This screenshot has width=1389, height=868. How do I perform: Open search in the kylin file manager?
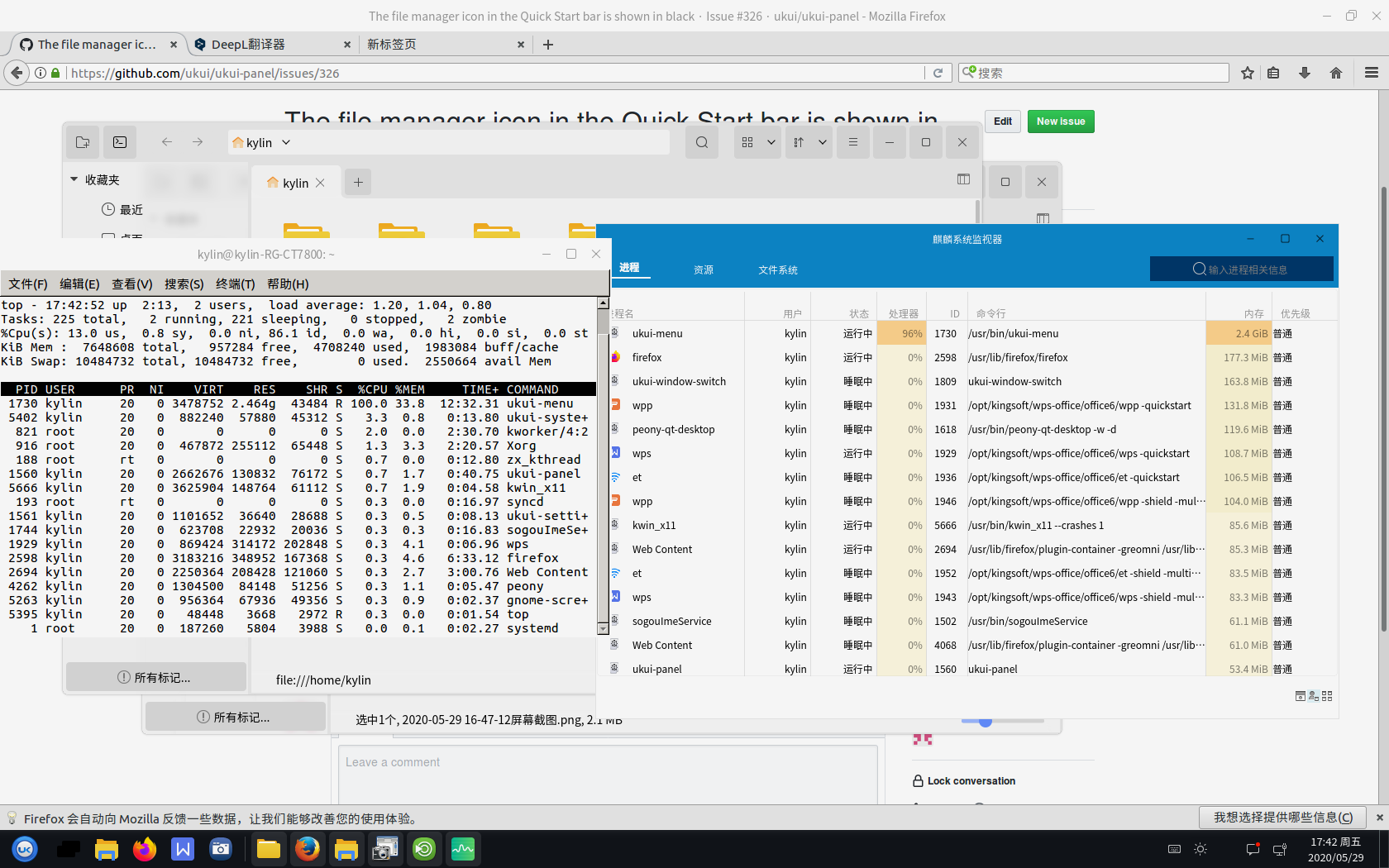point(701,141)
